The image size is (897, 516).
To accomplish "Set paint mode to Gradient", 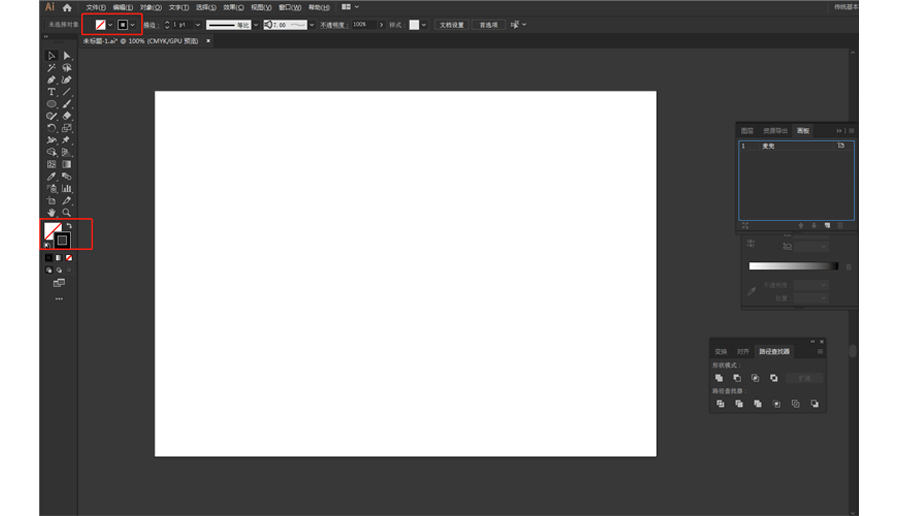I will pos(59,258).
